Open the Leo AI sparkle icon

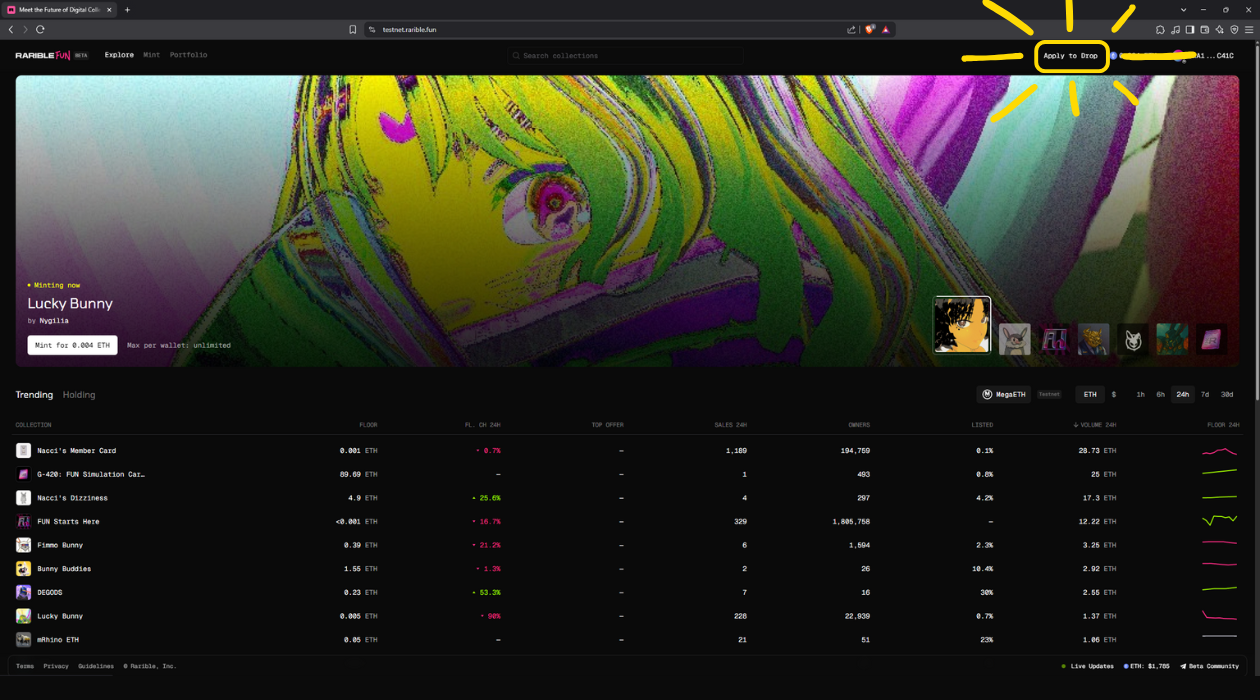click(1219, 30)
